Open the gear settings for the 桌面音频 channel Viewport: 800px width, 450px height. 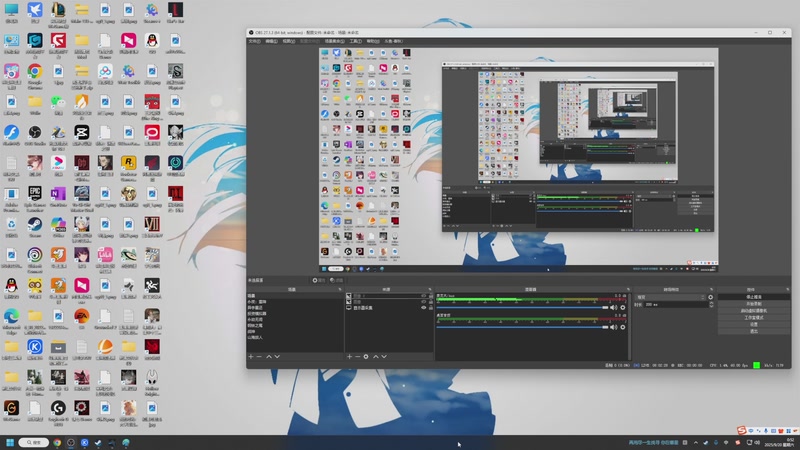pyautogui.click(x=622, y=327)
